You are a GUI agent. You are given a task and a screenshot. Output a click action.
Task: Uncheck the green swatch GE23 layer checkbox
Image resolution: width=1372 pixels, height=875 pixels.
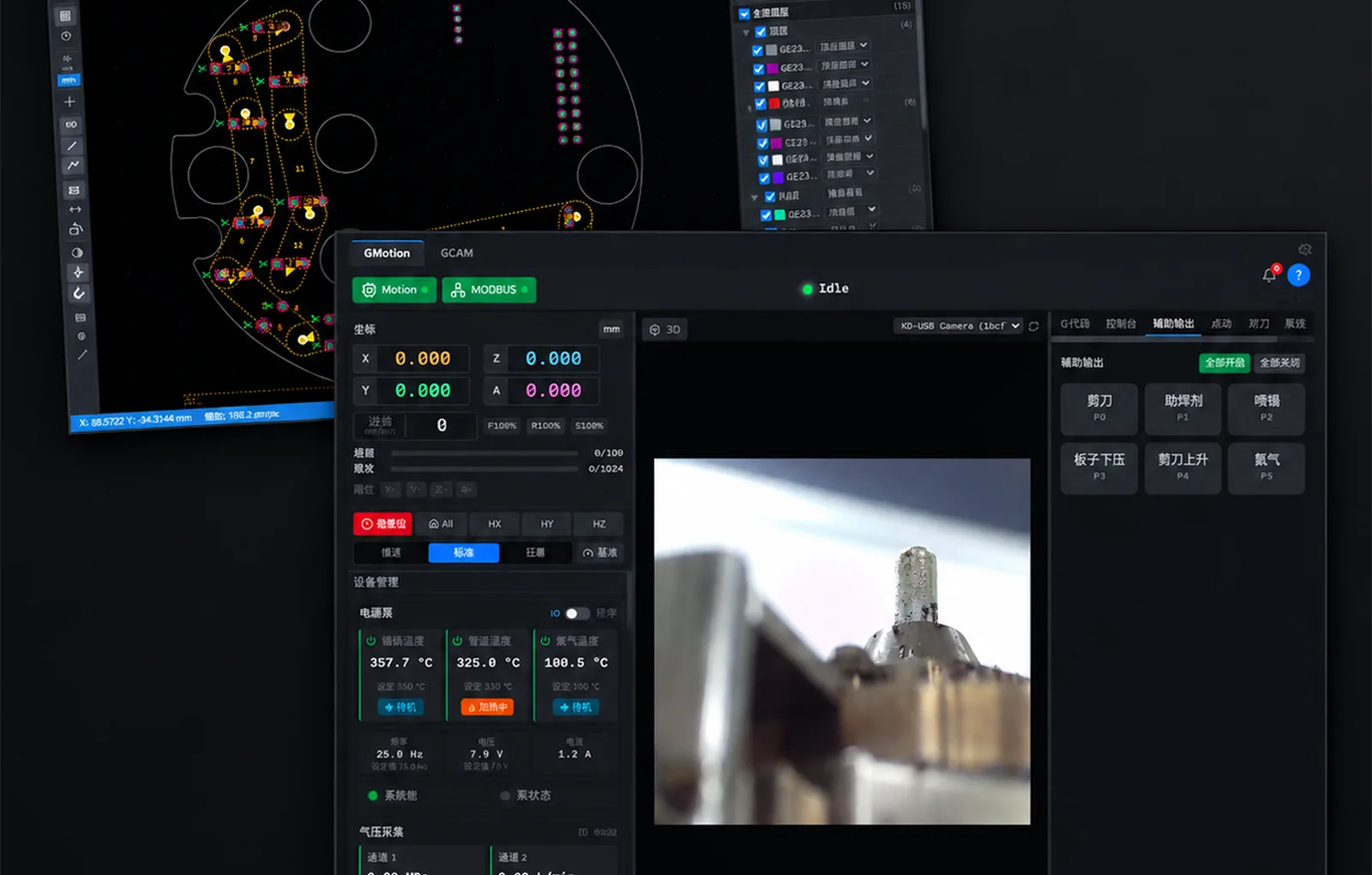[766, 215]
